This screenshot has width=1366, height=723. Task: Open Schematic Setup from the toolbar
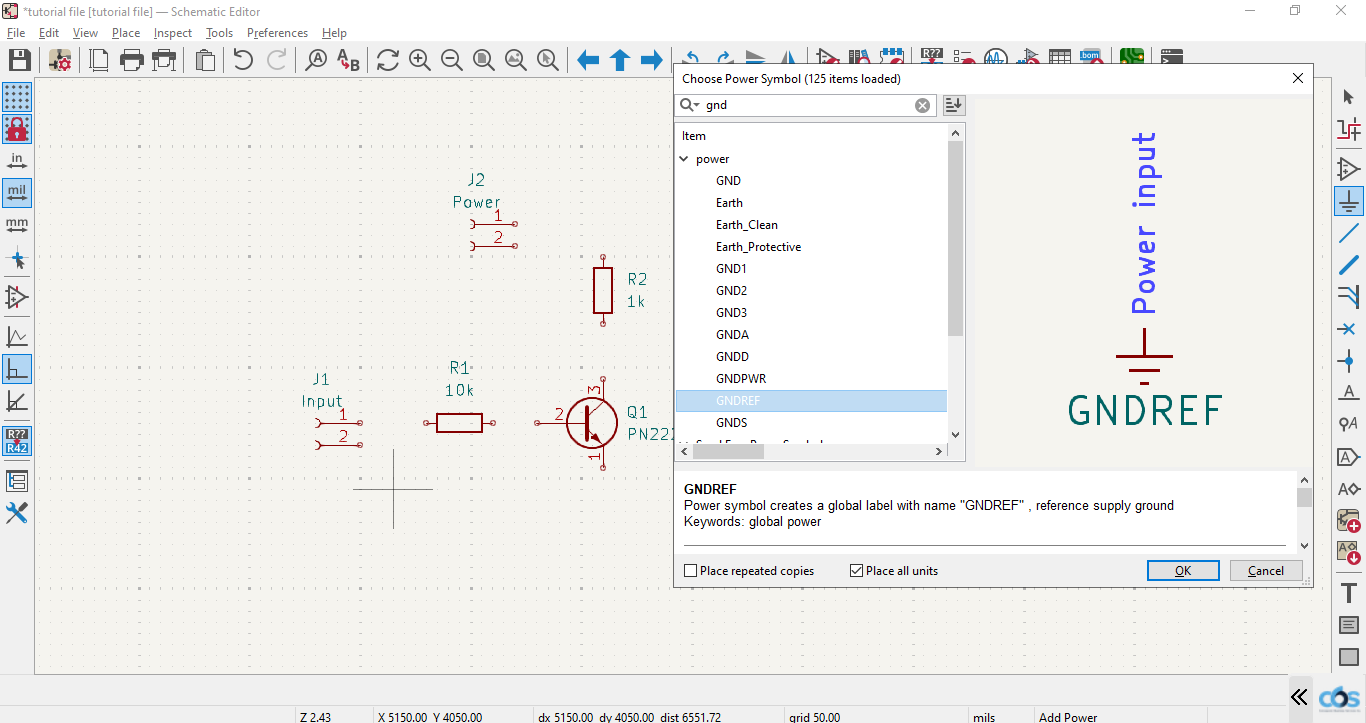[x=60, y=60]
